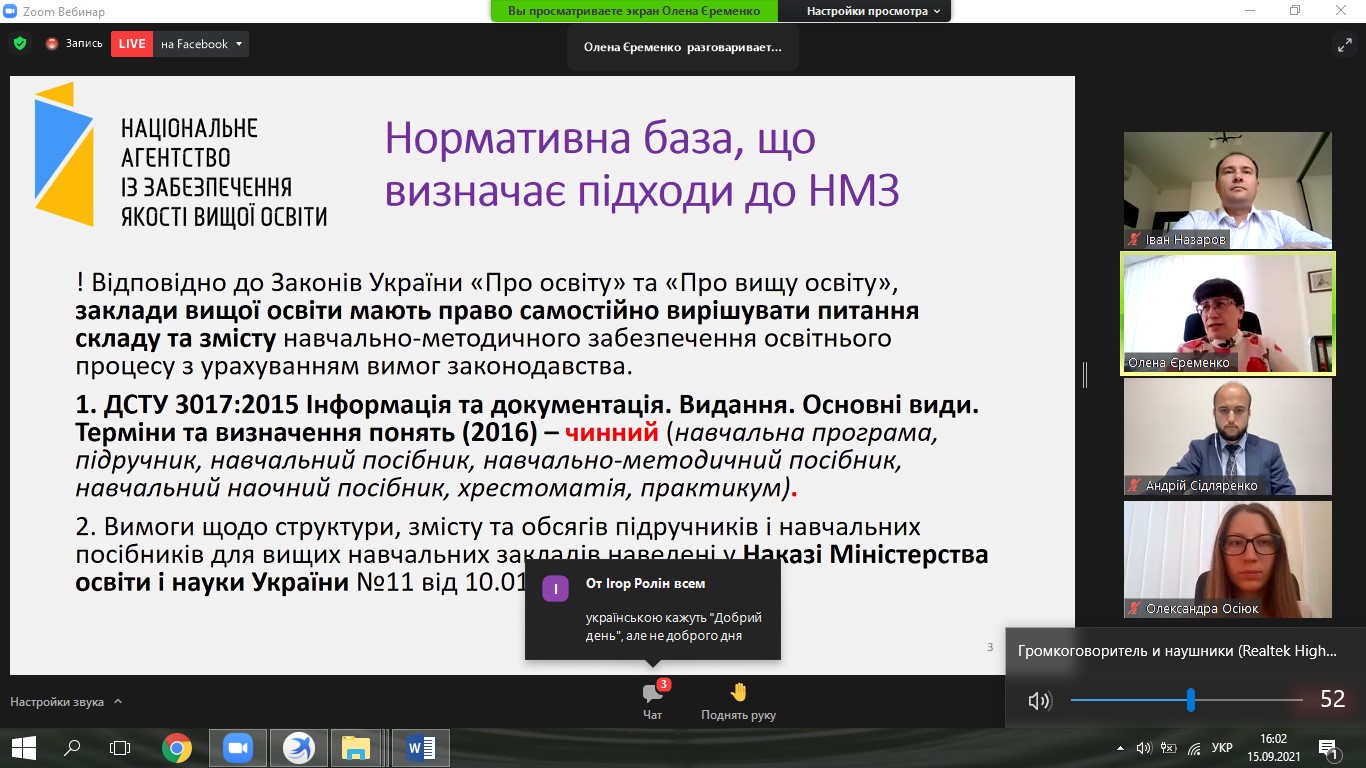Expand the 'Настройки просмотра' view options menu

873,11
